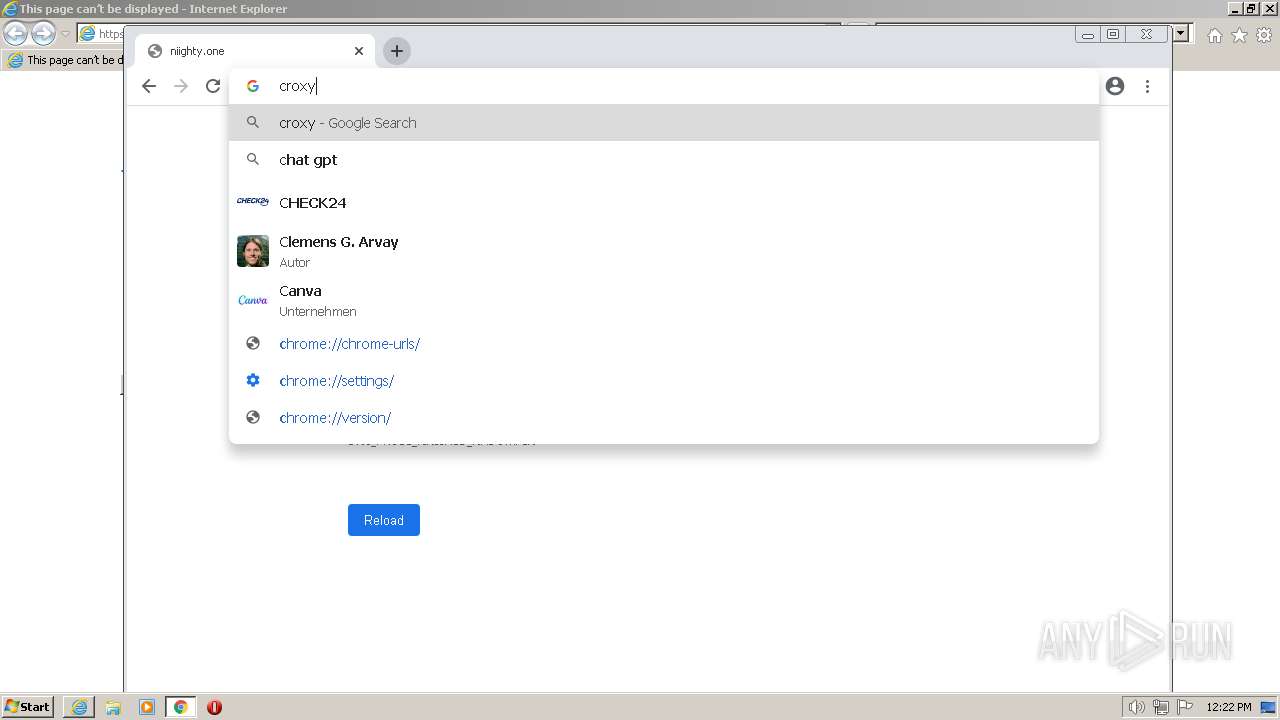
Task: Select the Clemens G. Arvay suggestion
Action: [664, 251]
